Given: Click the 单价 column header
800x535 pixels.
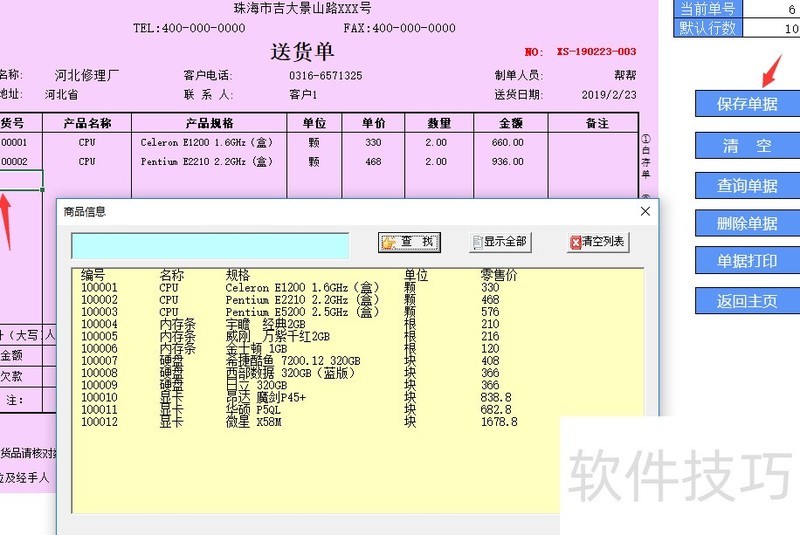Looking at the screenshot, I should tap(373, 123).
